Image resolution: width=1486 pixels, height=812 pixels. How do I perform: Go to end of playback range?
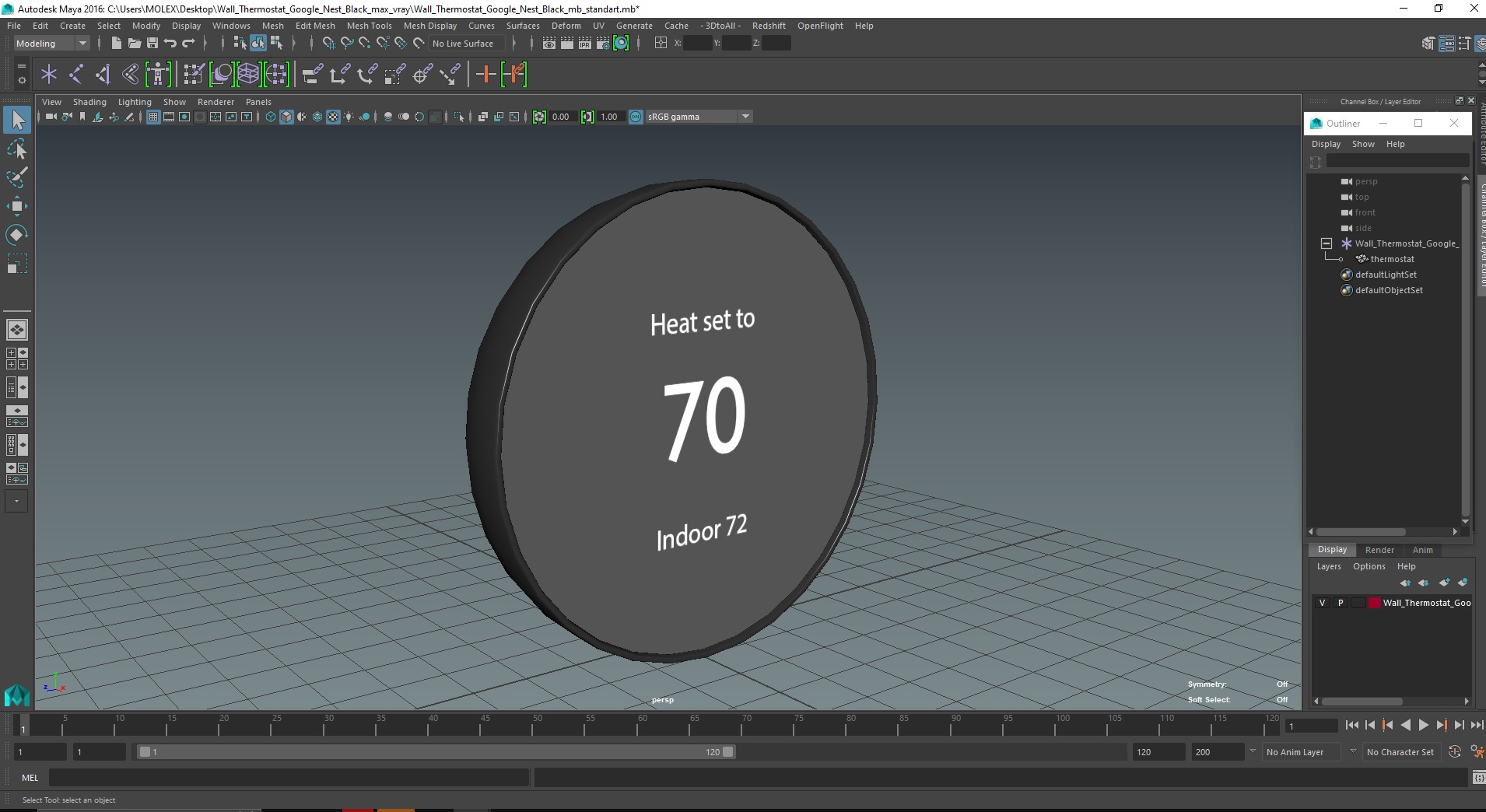pyautogui.click(x=1477, y=725)
